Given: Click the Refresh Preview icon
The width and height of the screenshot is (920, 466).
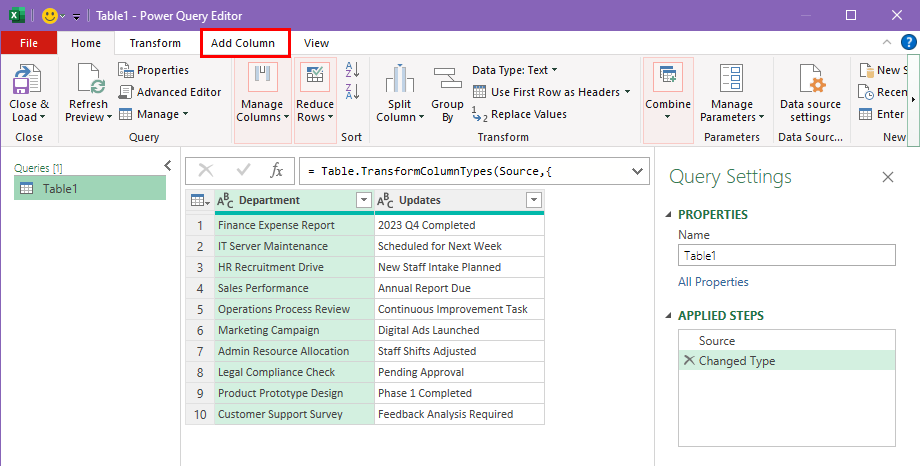Looking at the screenshot, I should 89,79.
